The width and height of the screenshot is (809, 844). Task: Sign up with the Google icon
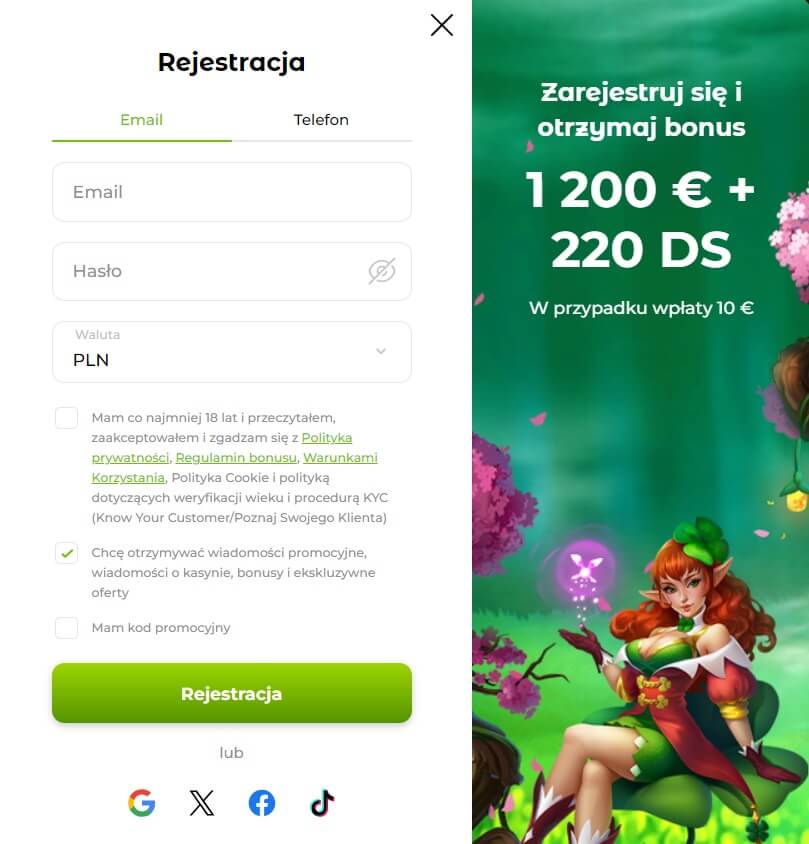click(142, 803)
